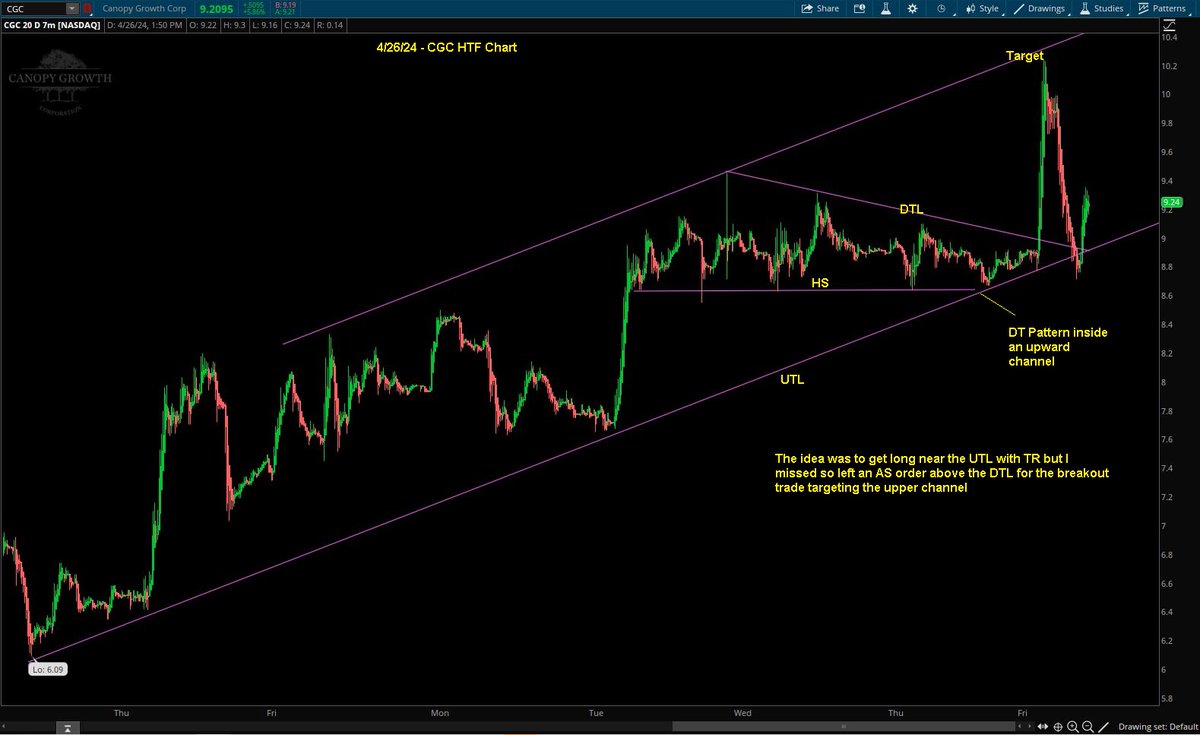Click the order entry money icon
The width and height of the screenshot is (1200, 735).
click(x=860, y=8)
